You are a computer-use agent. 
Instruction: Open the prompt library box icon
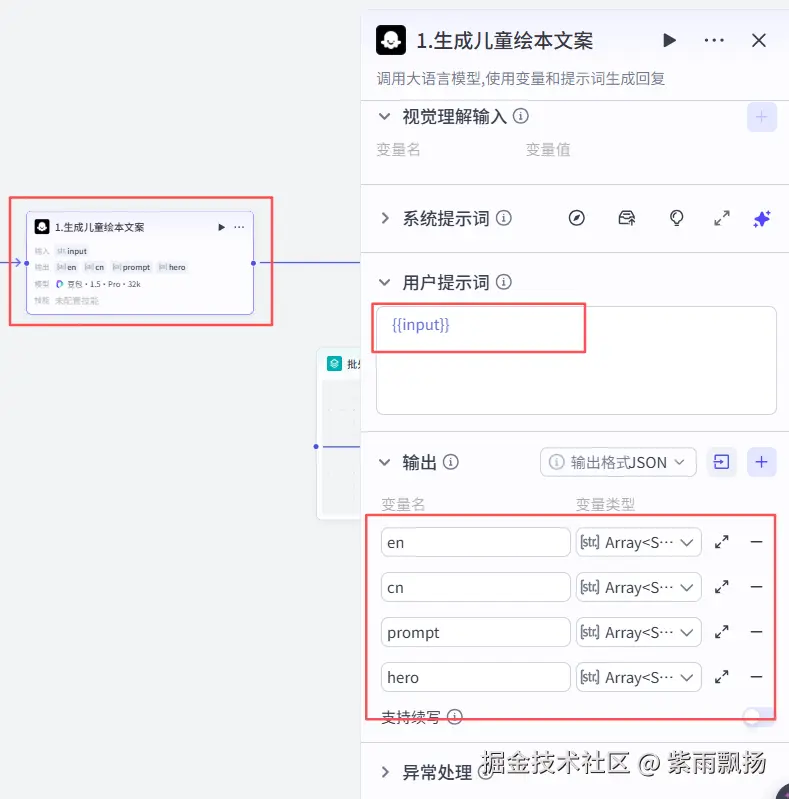click(x=626, y=218)
